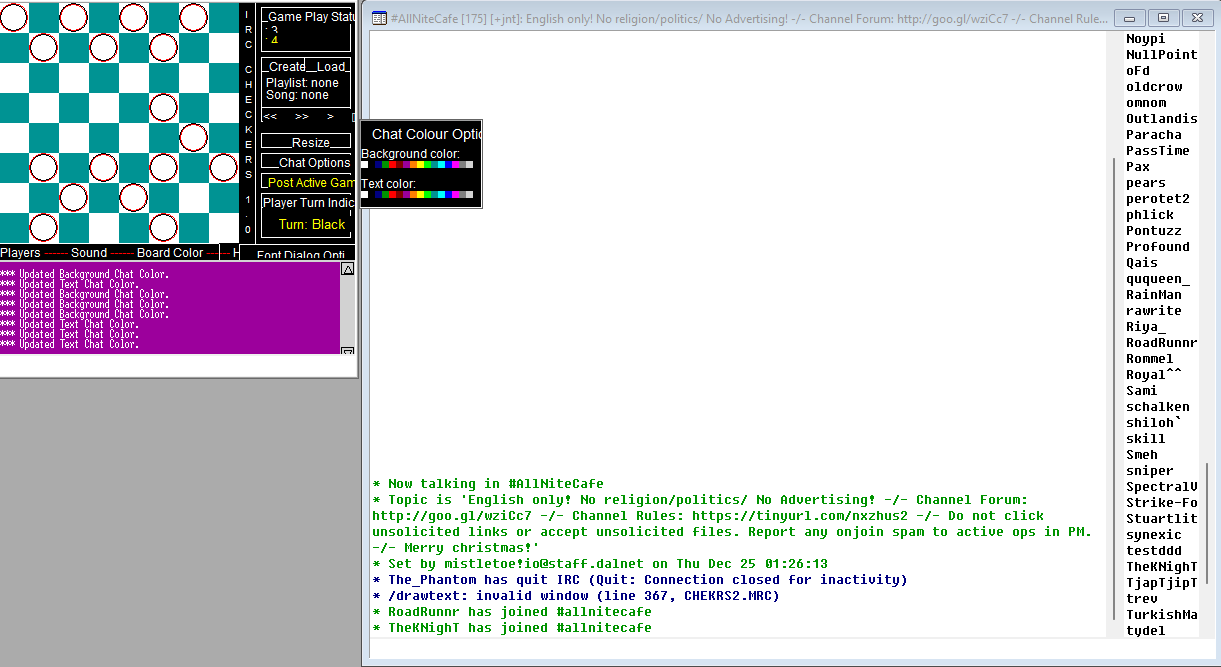Select user trev in nick list

[x=1142, y=599]
